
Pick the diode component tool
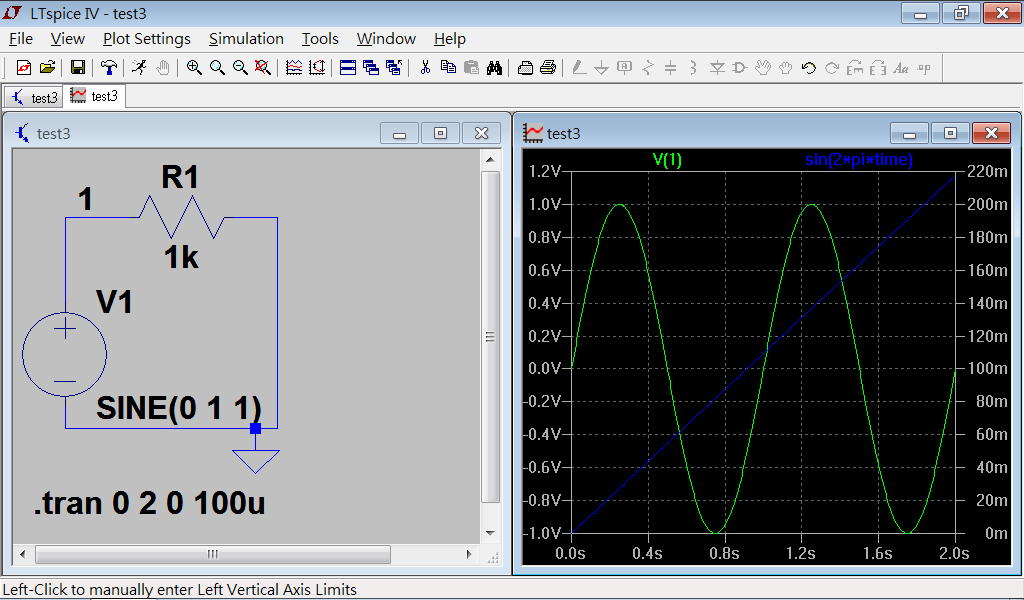click(717, 67)
